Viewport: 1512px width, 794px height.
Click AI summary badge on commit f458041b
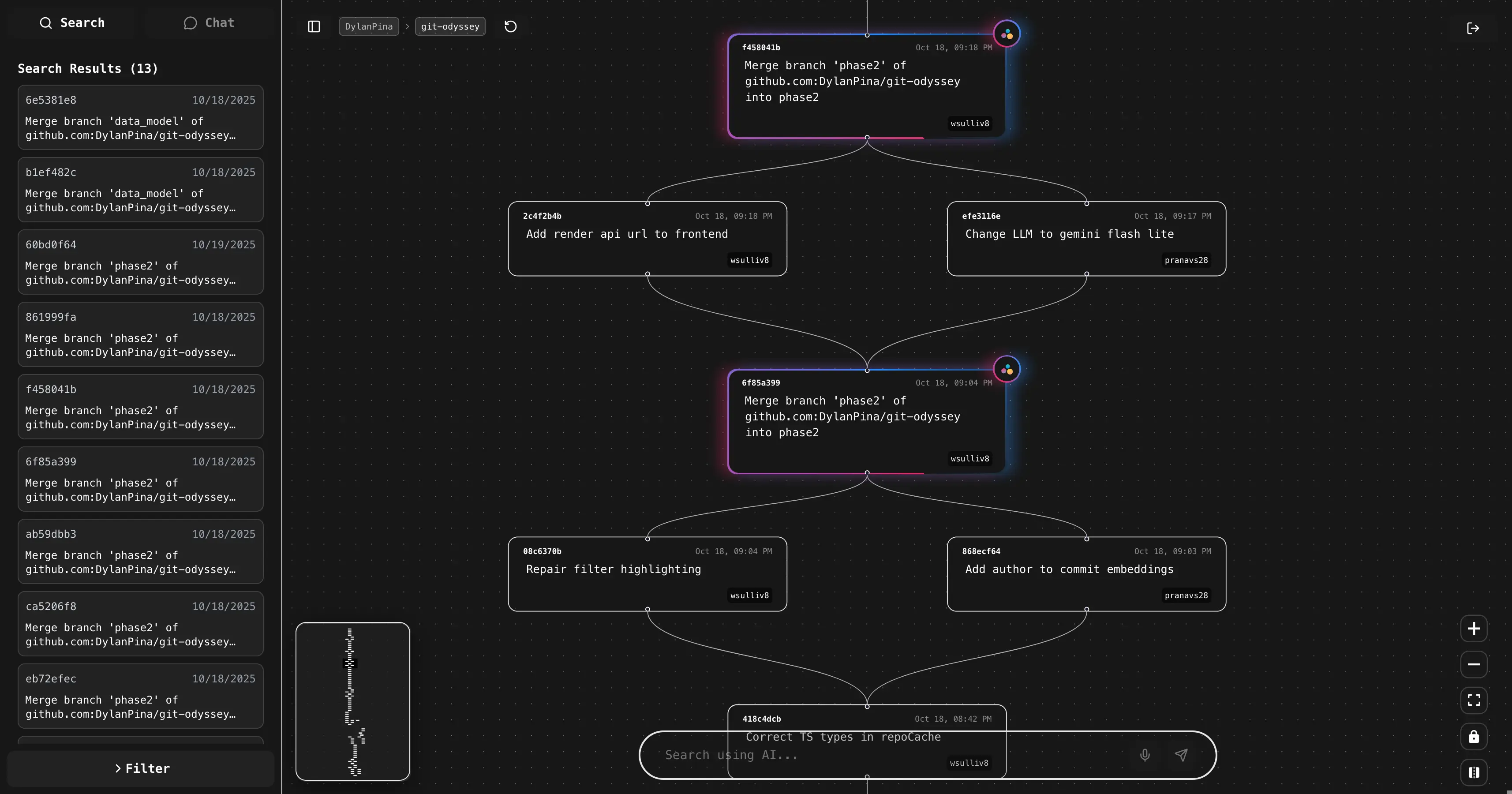point(1007,34)
